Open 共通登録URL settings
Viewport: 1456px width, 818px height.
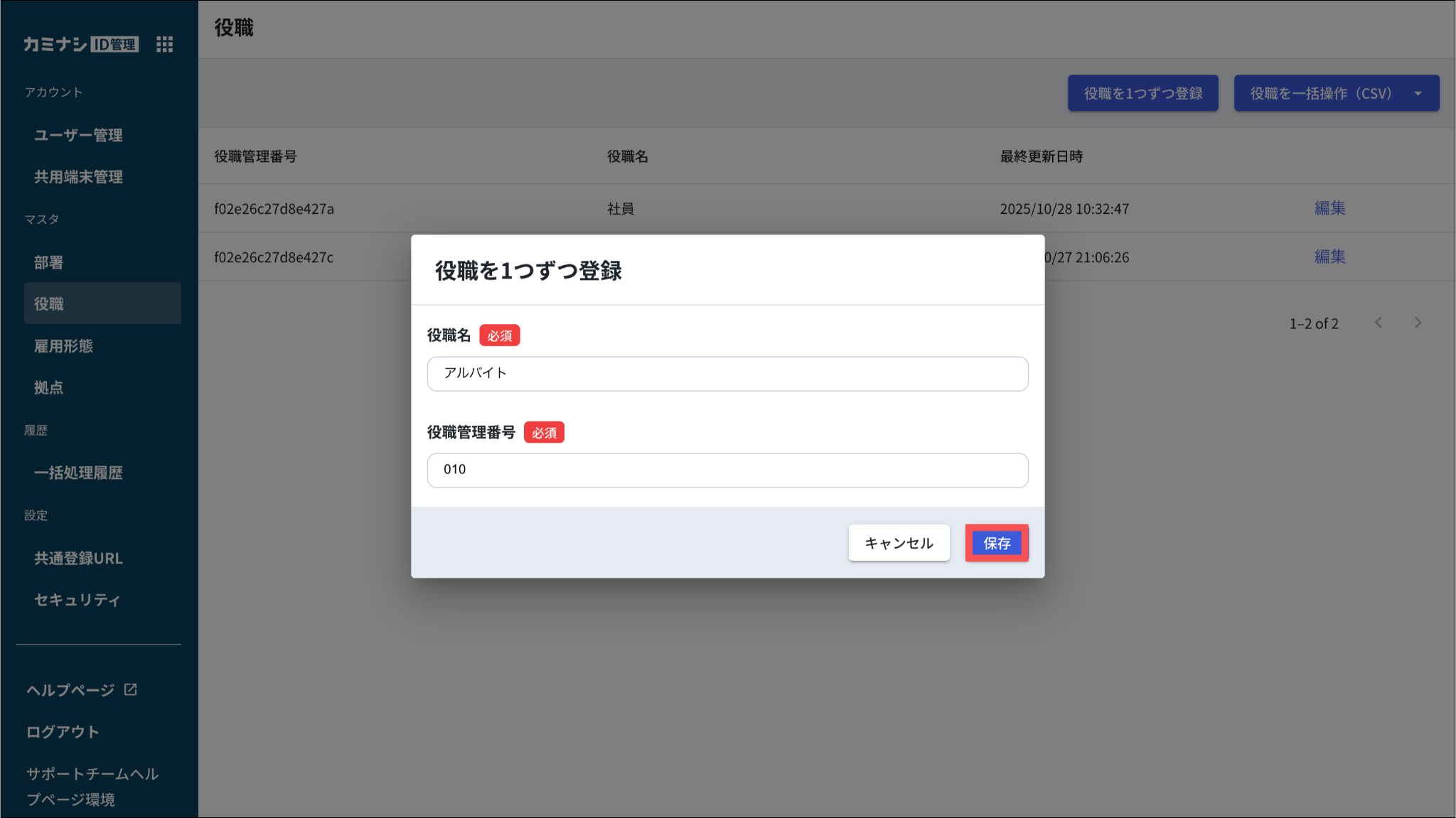[78, 558]
